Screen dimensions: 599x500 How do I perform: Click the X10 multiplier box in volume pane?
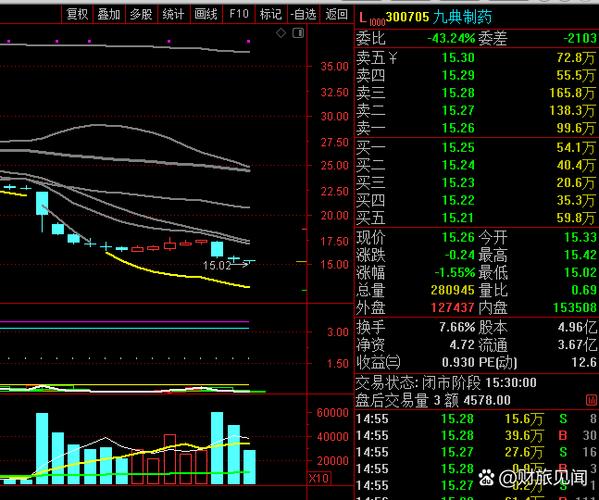(319, 478)
